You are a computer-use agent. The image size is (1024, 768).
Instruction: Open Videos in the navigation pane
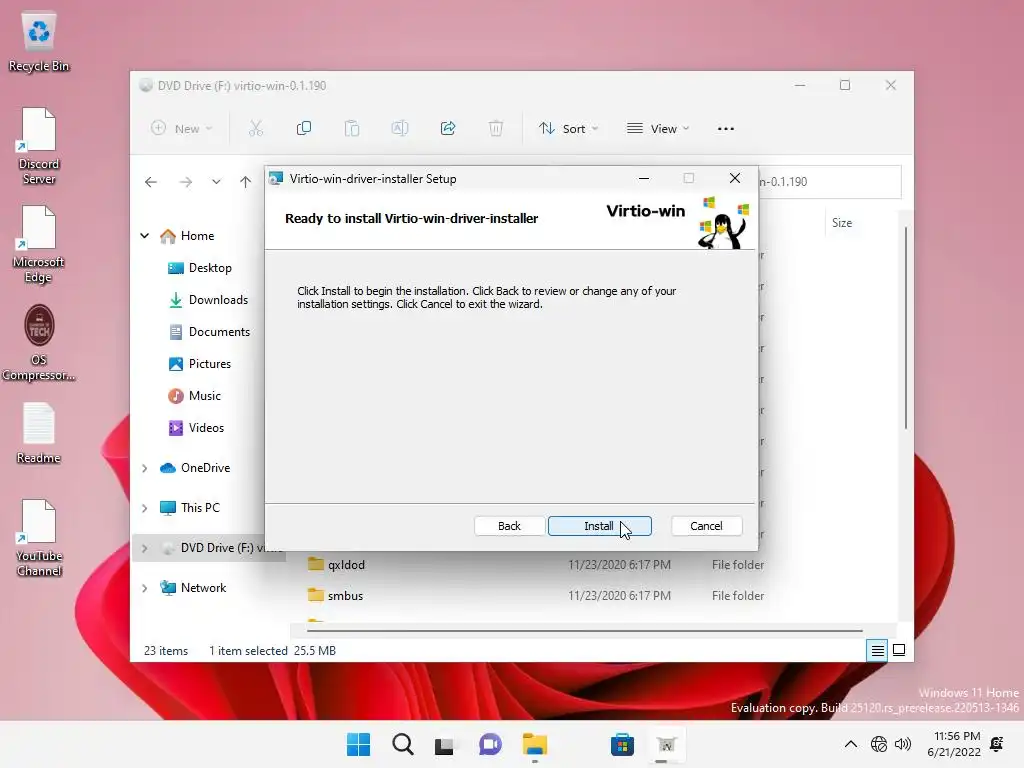(197, 428)
